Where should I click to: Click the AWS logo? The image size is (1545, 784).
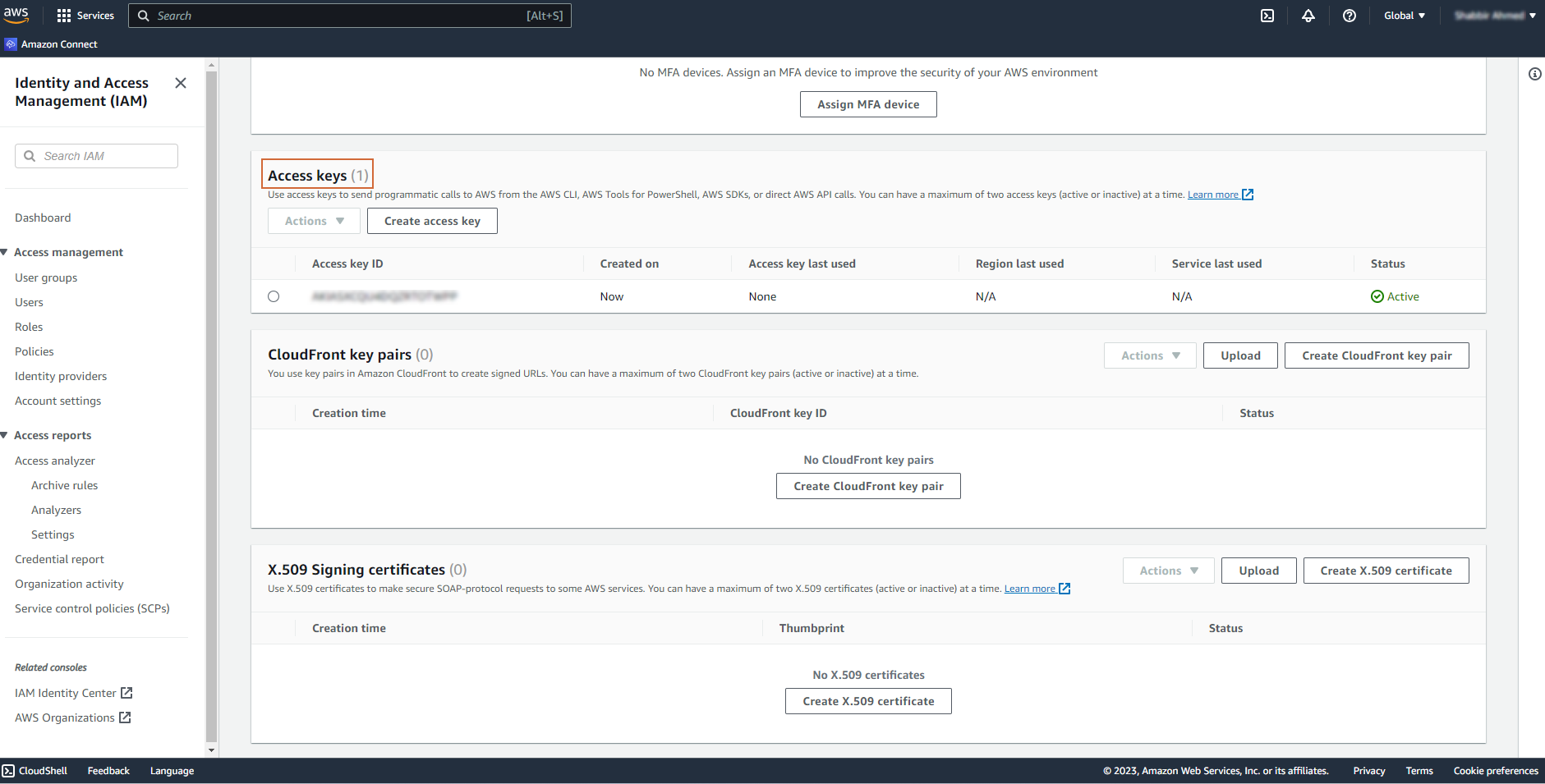tap(16, 14)
